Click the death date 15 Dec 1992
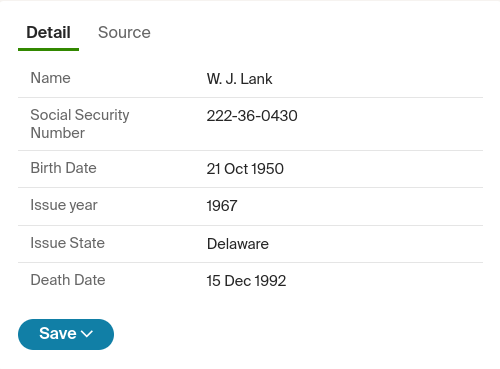This screenshot has width=500, height=369. [246, 281]
